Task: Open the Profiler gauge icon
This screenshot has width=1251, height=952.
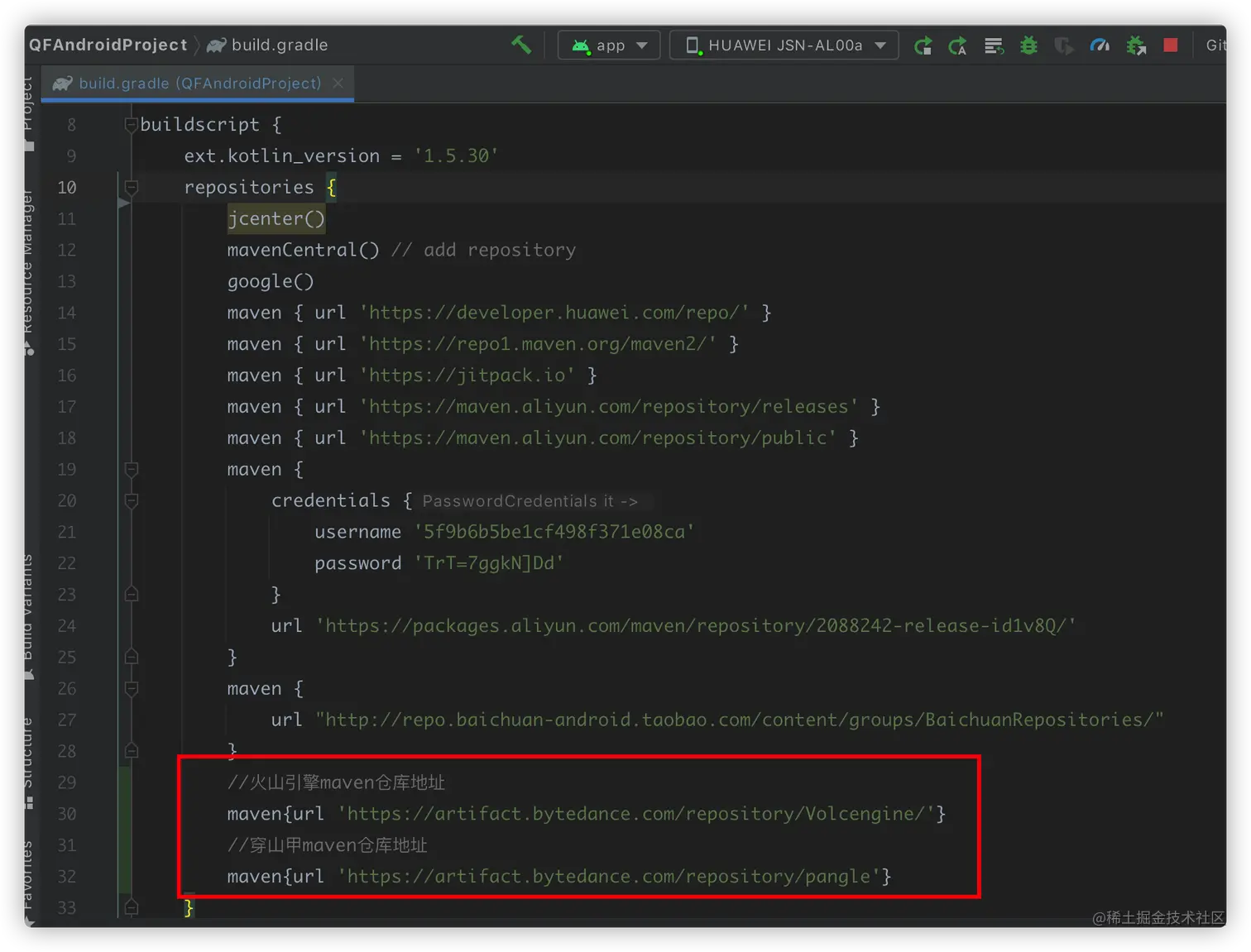Action: 1100,45
